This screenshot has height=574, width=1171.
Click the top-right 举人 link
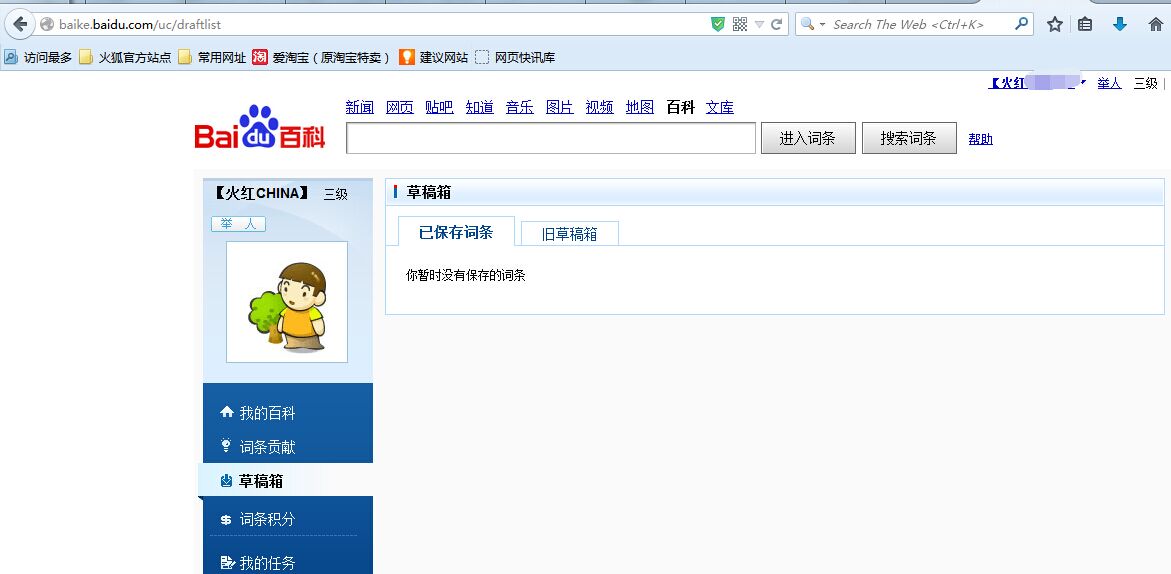pyautogui.click(x=1109, y=84)
